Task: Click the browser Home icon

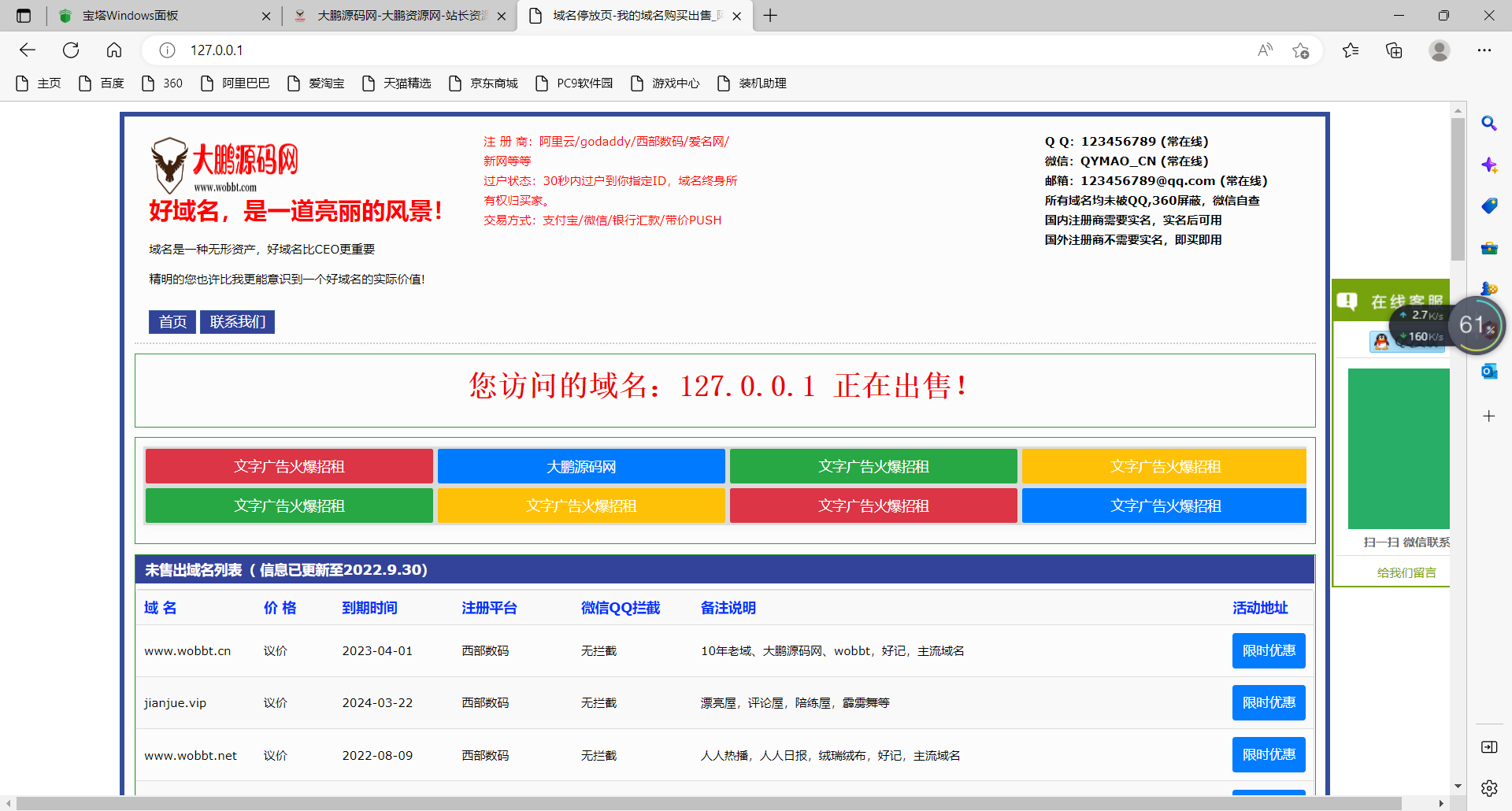Action: pos(114,50)
